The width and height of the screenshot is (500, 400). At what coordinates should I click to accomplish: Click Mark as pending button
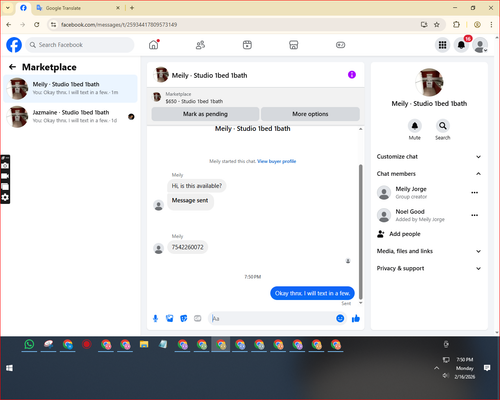point(205,114)
